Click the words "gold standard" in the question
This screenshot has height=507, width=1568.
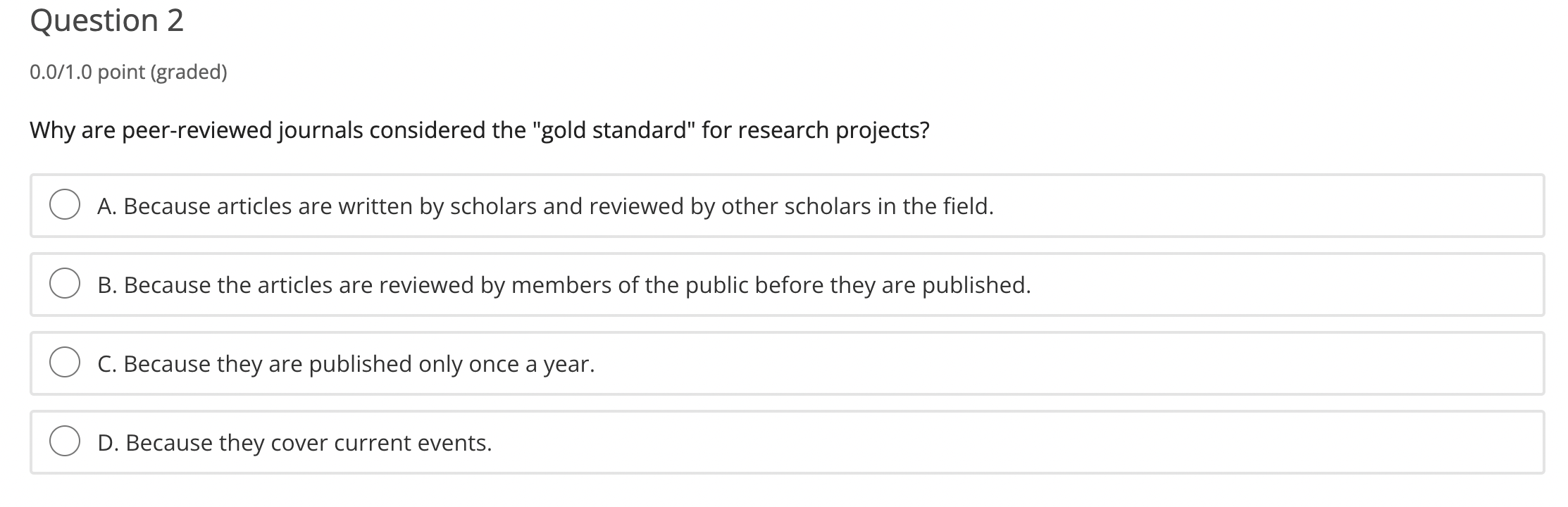point(613,130)
